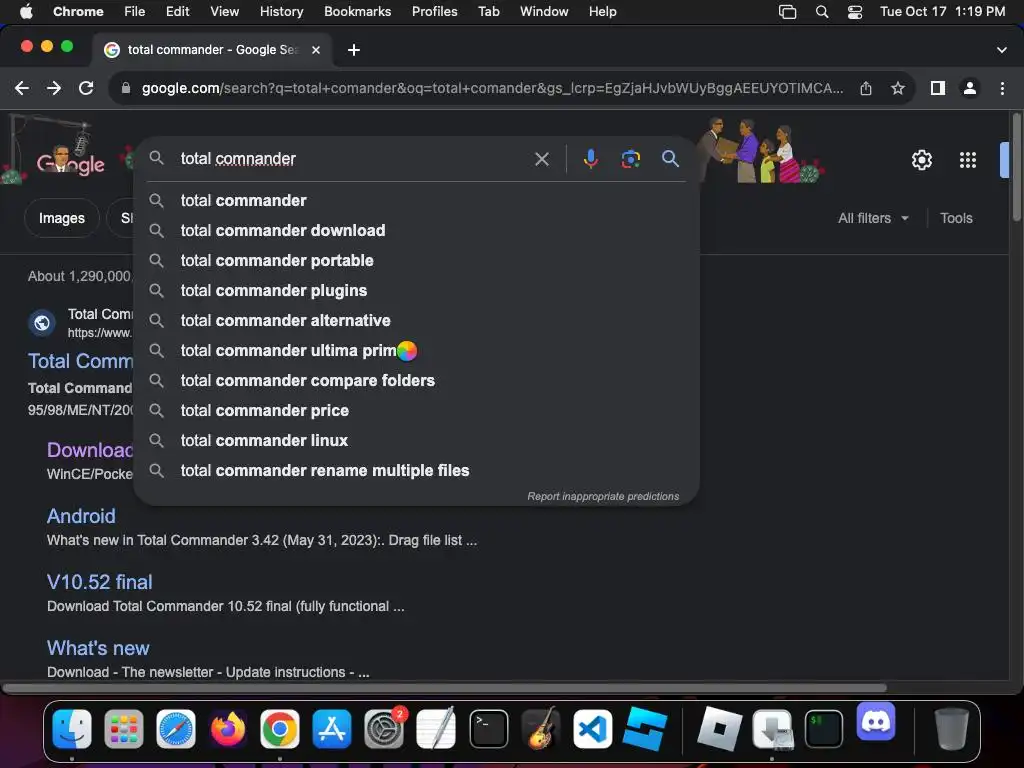This screenshot has width=1024, height=768.
Task: Launch Visual Studio Code from Dock
Action: (x=592, y=729)
